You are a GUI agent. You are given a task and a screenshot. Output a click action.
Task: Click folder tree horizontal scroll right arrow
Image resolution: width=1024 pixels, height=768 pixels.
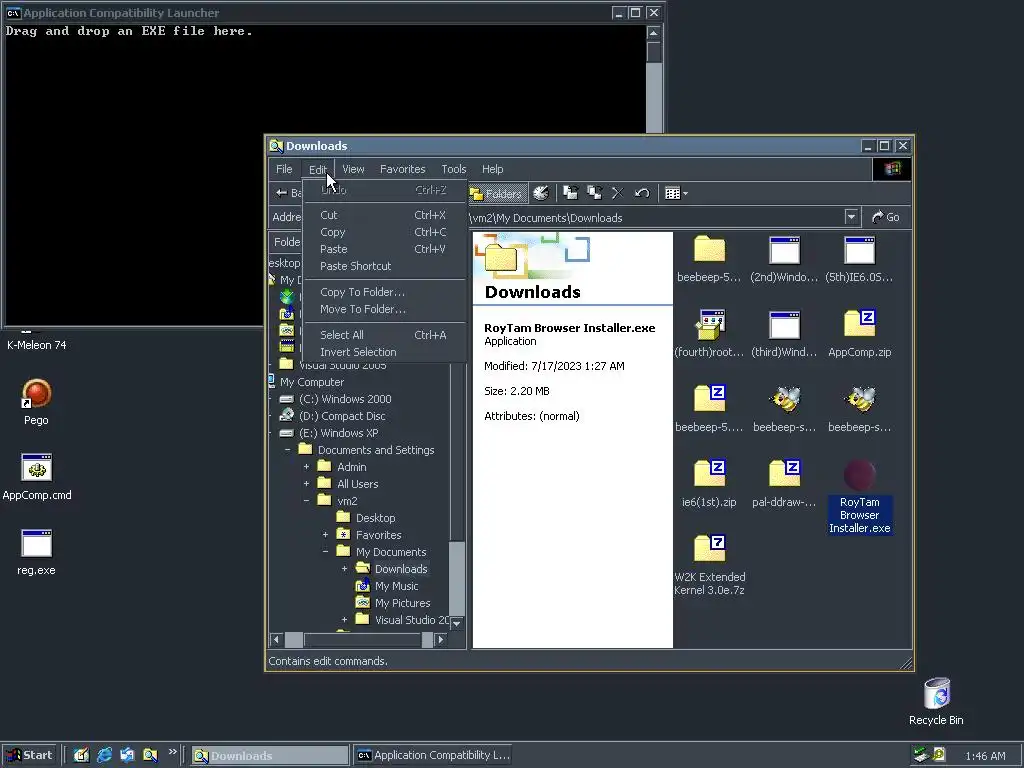point(441,639)
